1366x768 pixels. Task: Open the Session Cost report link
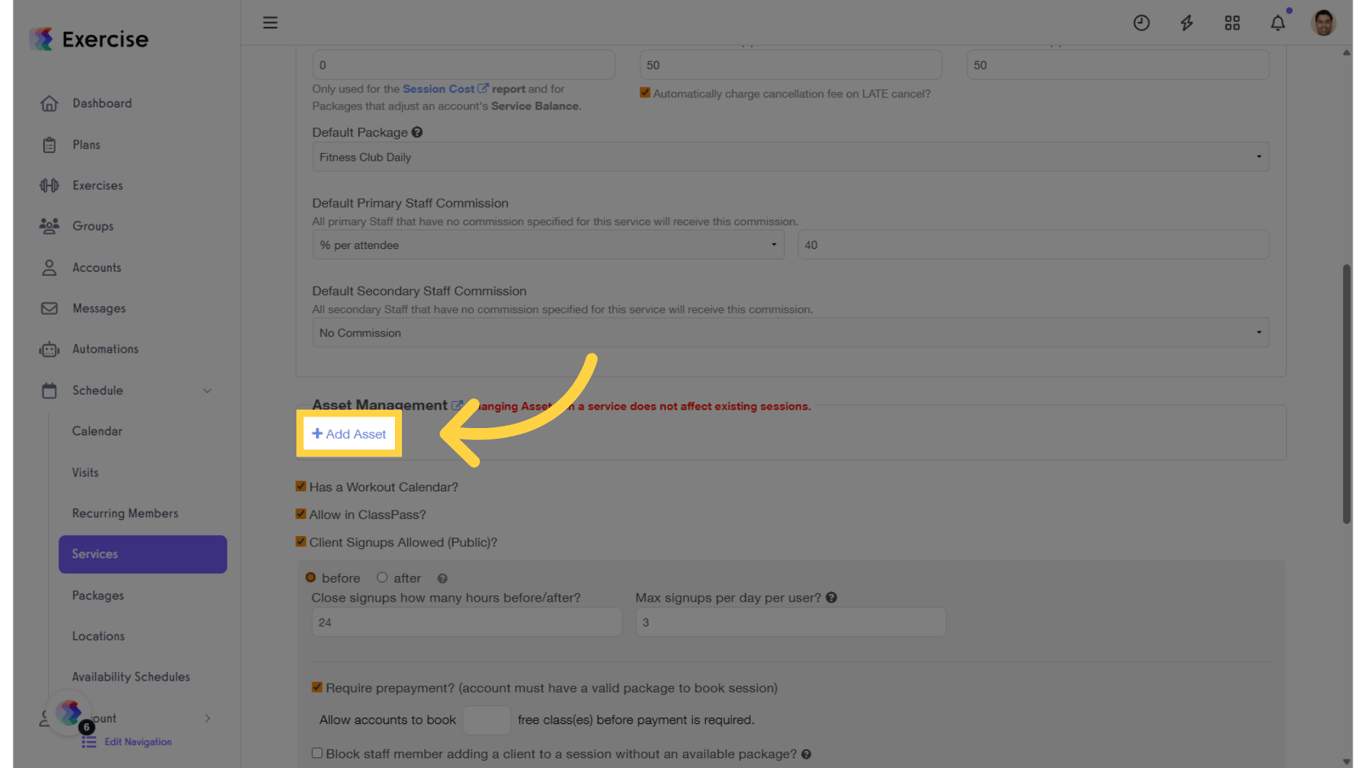[439, 89]
